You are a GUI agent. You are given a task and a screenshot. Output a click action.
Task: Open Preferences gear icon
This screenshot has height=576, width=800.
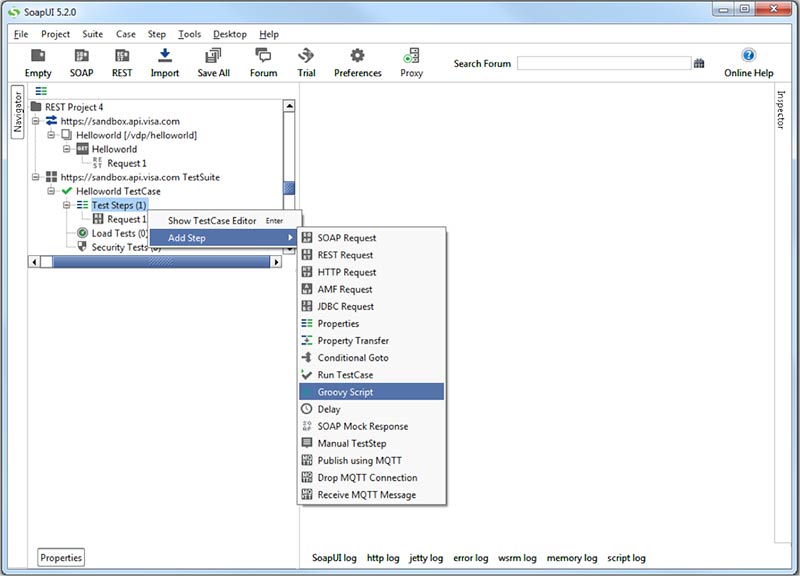point(357,56)
